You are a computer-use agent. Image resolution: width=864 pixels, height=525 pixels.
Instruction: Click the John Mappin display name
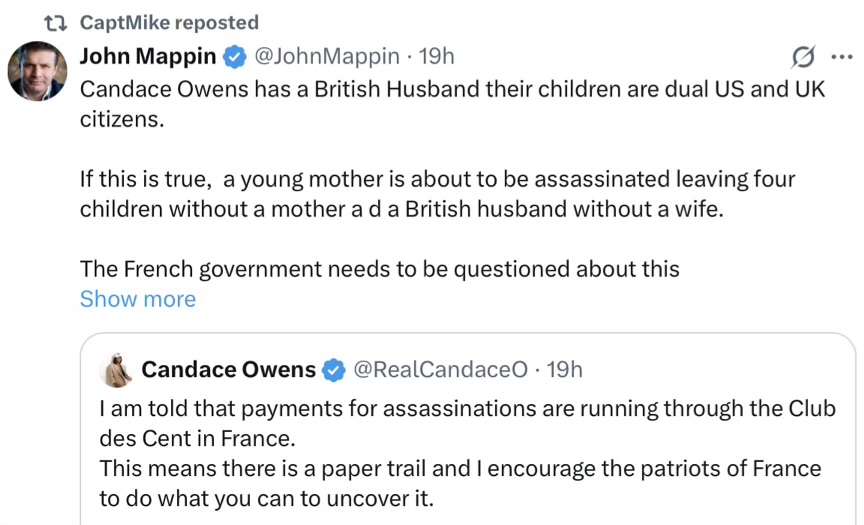(x=148, y=56)
